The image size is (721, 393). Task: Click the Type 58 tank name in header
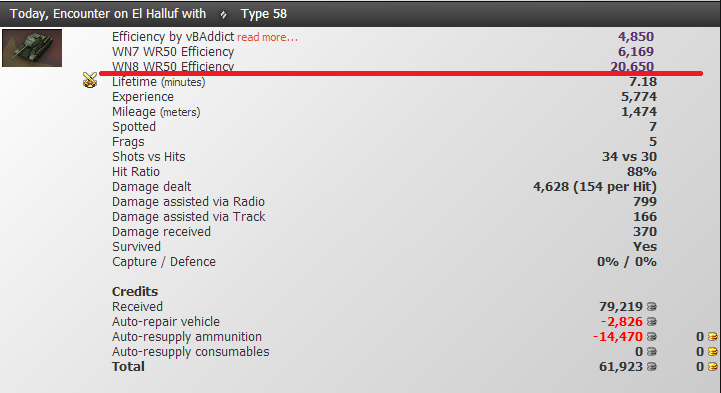click(263, 14)
